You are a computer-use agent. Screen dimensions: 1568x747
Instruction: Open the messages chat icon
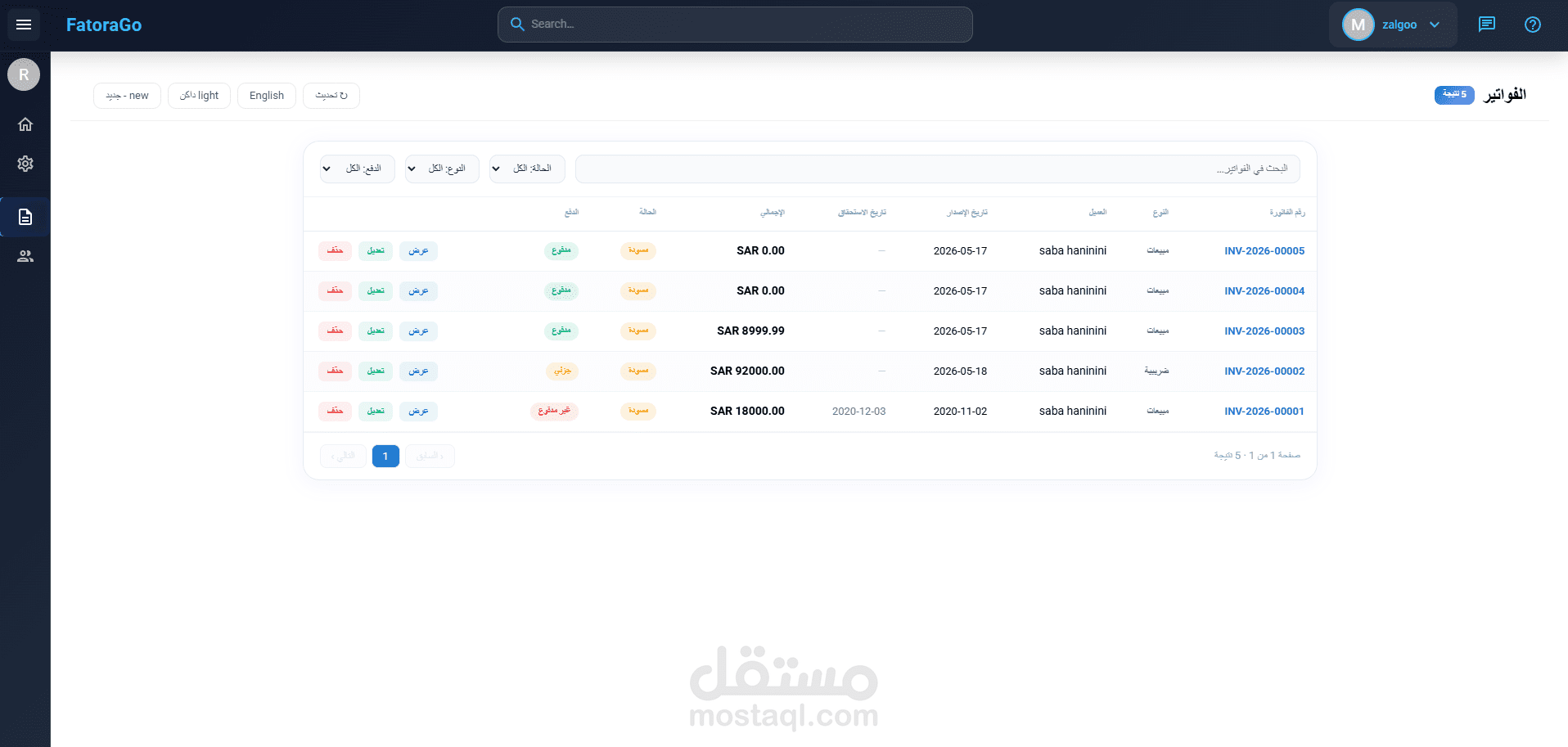click(x=1487, y=25)
